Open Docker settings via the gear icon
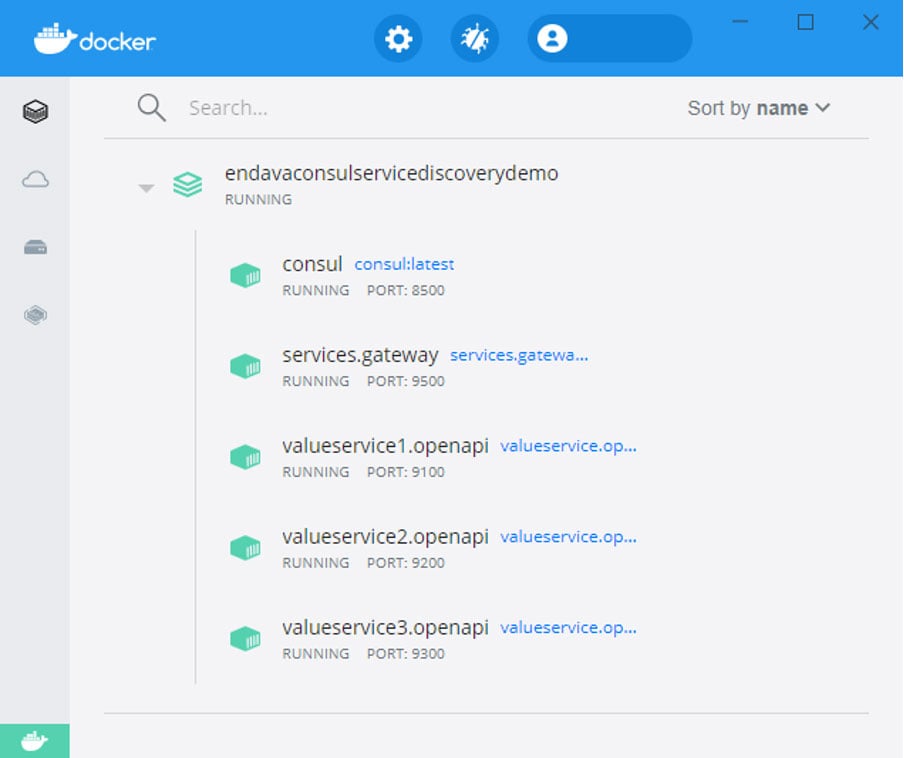Viewport: 904px width, 758px height. [398, 38]
